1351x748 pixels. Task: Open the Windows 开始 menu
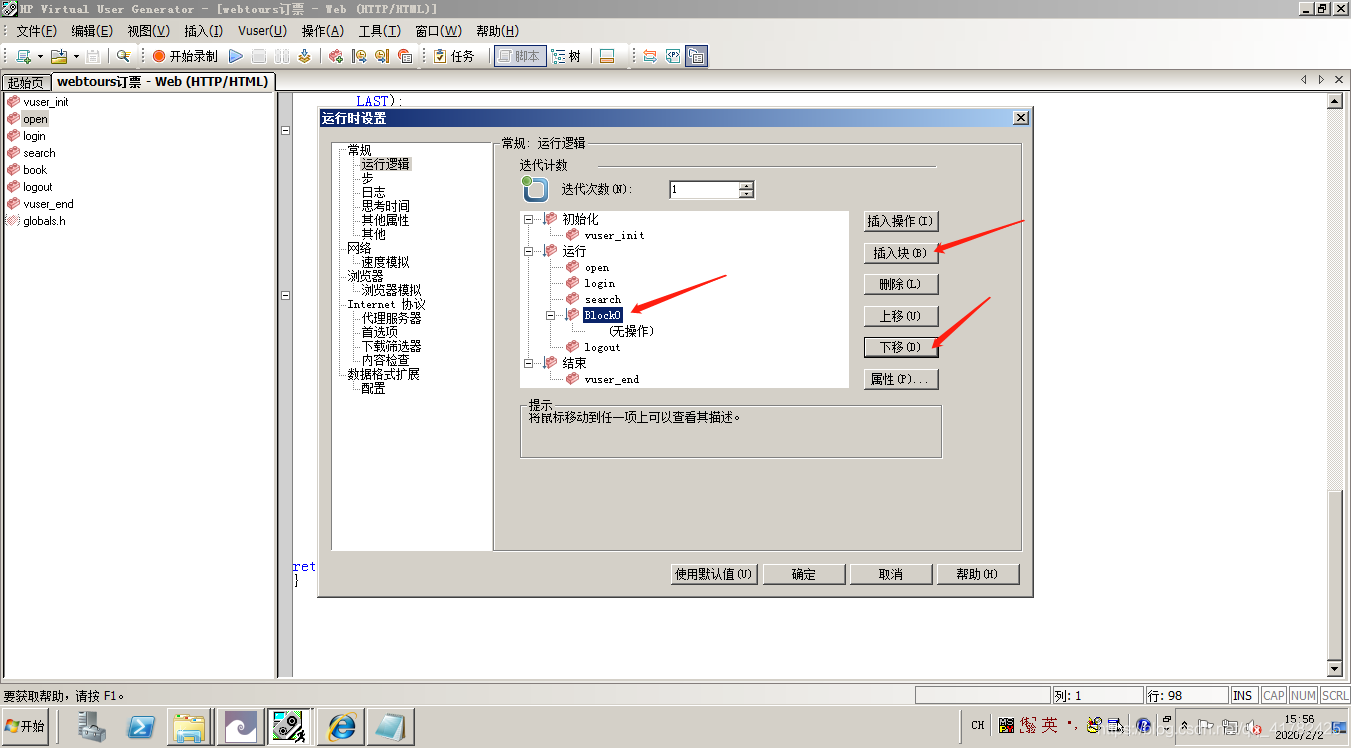click(x=26, y=726)
